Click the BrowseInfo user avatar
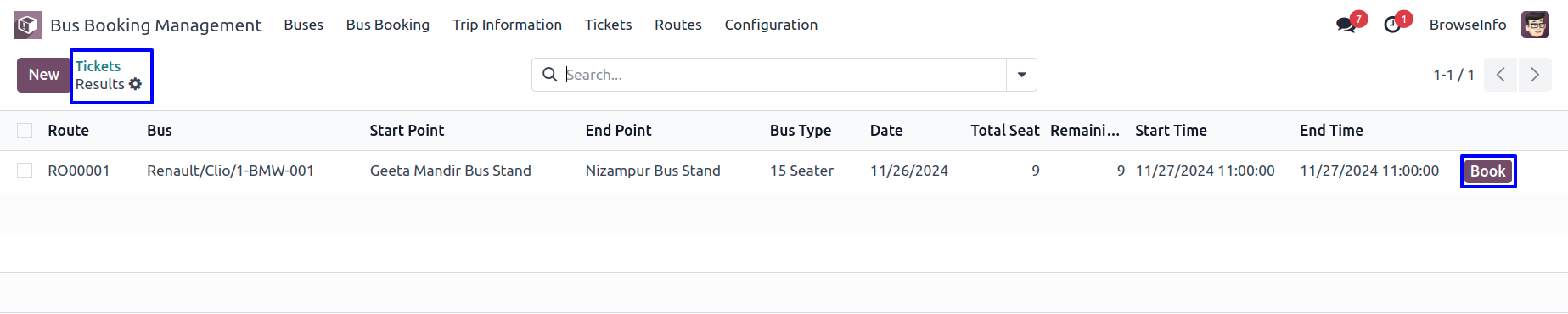The height and width of the screenshot is (314, 1568). coord(1535,25)
